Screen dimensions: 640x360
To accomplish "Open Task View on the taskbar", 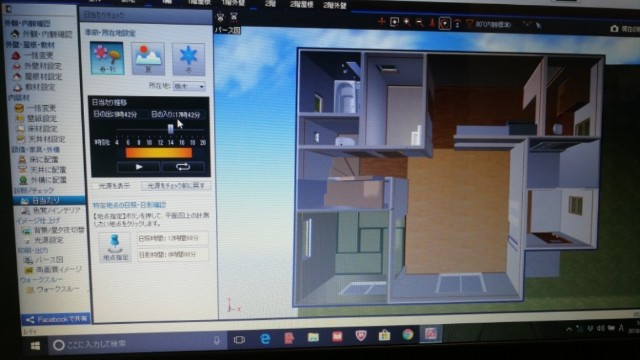I will tap(240, 340).
